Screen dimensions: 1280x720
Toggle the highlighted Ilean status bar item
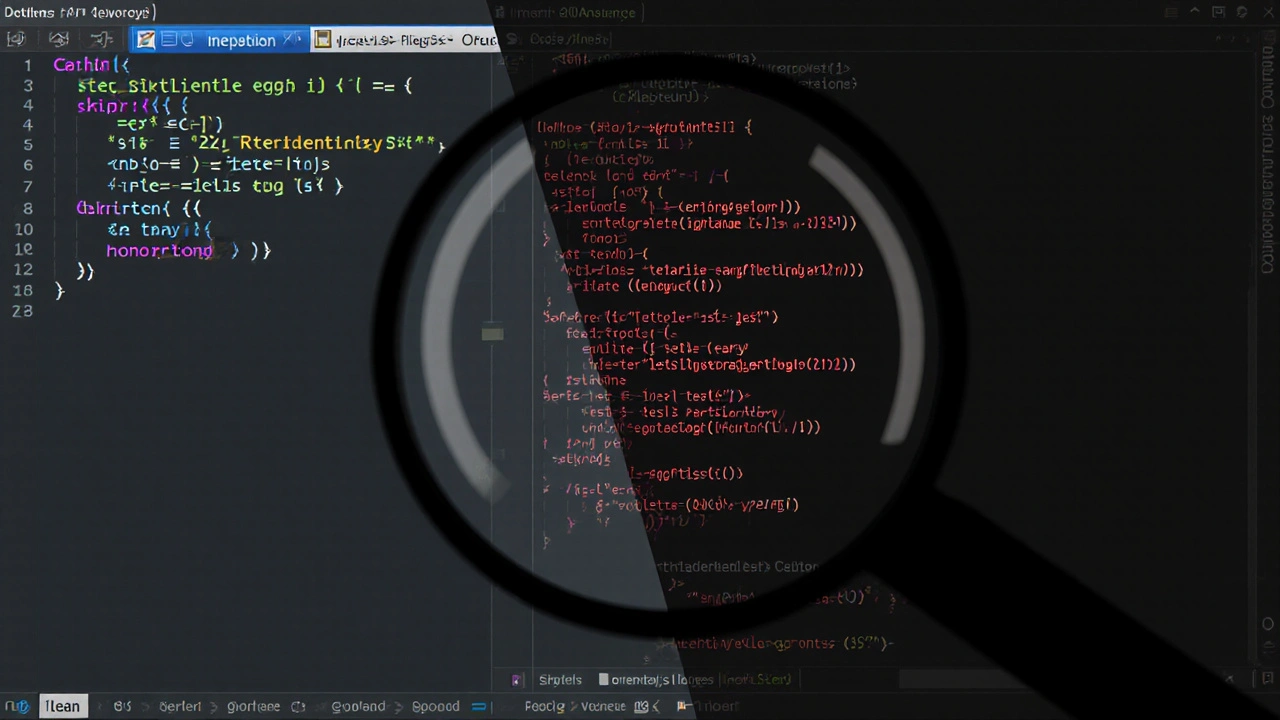tap(62, 706)
